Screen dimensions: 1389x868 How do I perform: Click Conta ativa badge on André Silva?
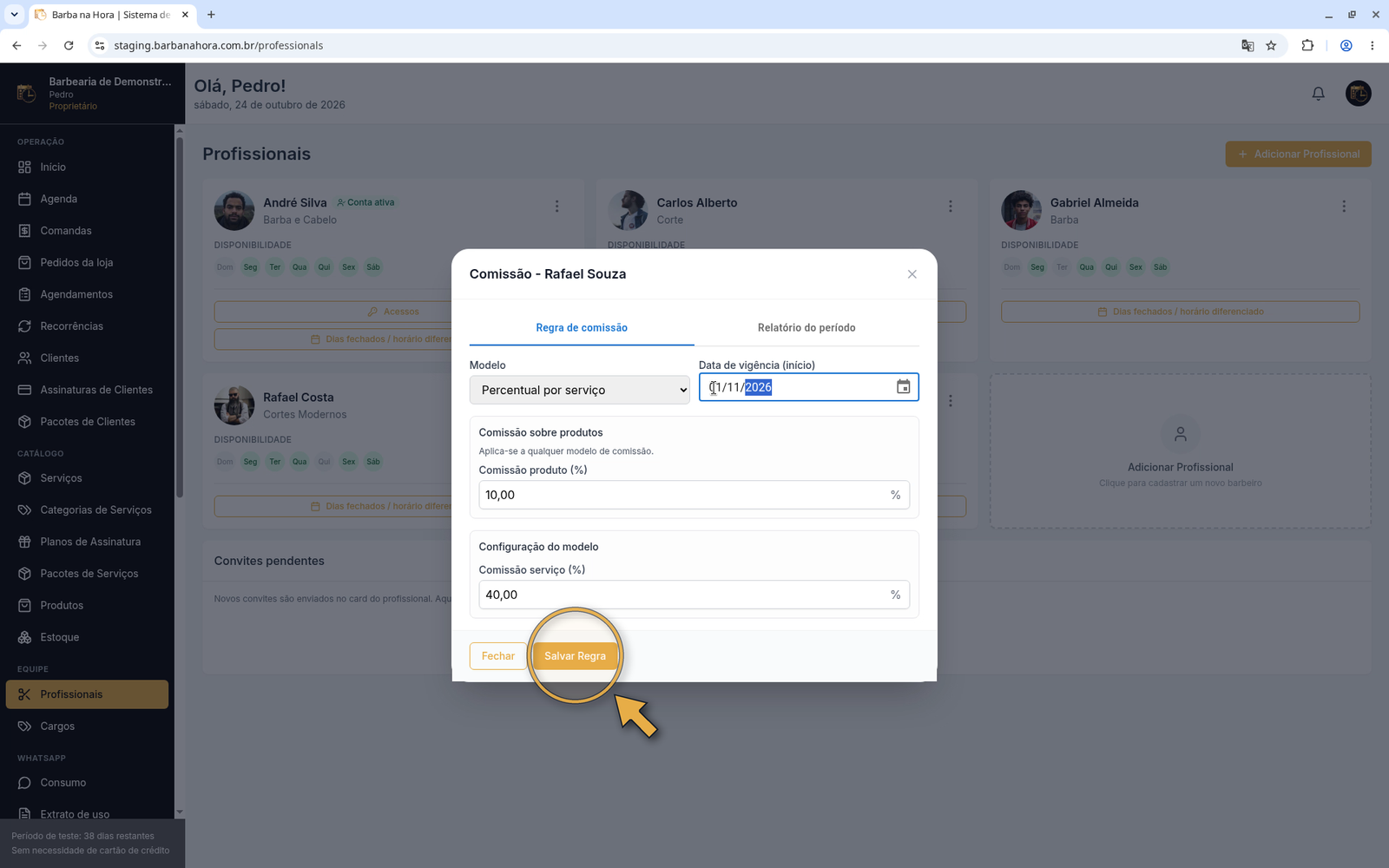365,202
